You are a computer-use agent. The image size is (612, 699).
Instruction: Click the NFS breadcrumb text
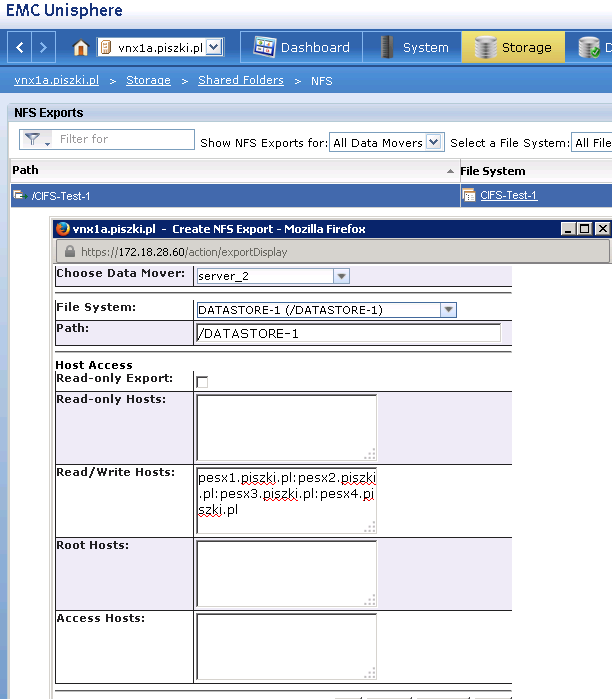321,81
